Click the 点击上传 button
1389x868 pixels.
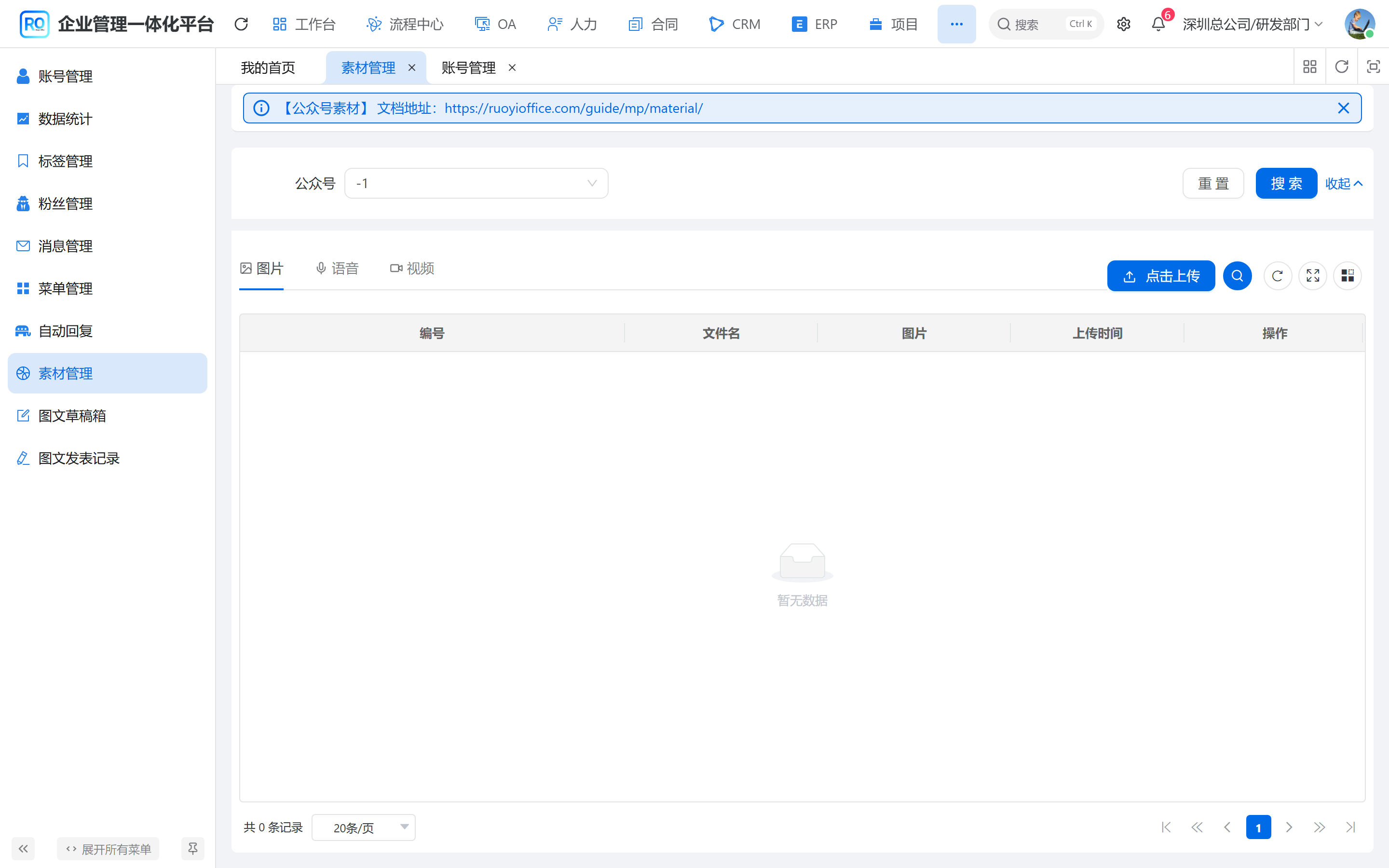tap(1160, 276)
